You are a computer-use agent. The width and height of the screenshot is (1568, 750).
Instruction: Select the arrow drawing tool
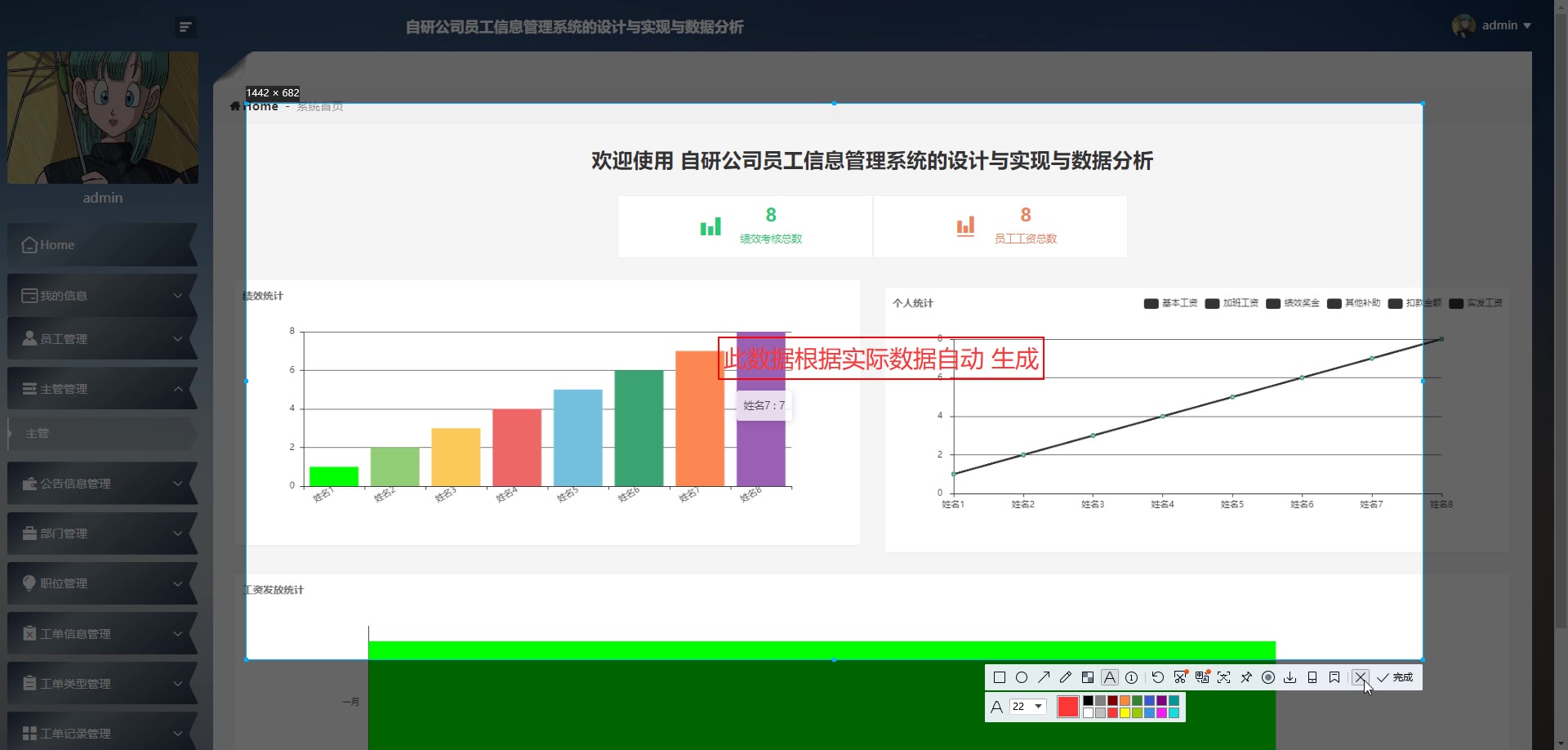[1044, 677]
